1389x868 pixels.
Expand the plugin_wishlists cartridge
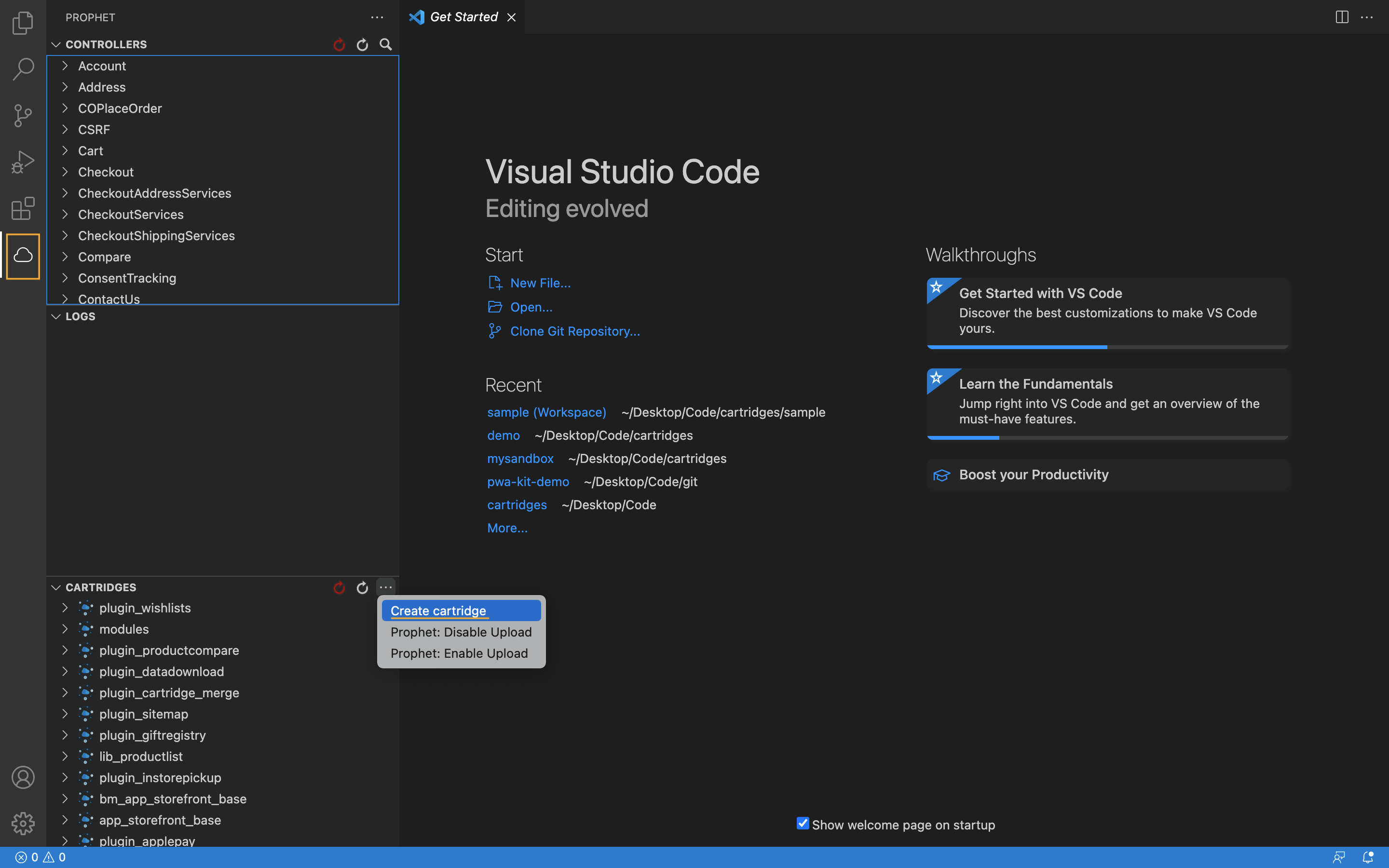pyautogui.click(x=65, y=608)
